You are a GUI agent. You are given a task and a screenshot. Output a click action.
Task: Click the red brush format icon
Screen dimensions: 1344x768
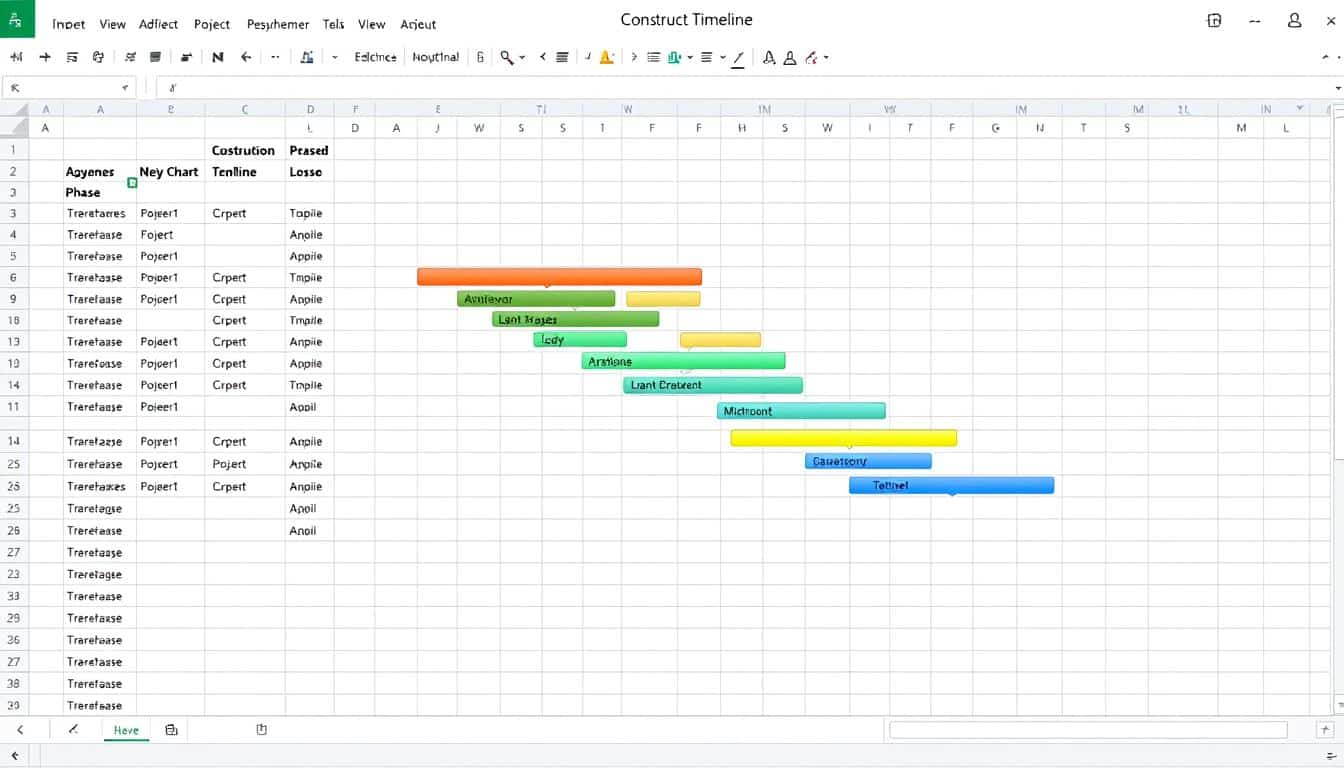click(811, 58)
